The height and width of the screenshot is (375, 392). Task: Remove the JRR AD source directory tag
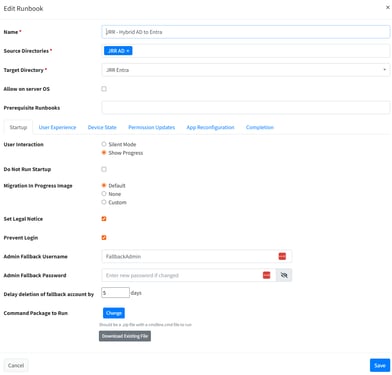[x=128, y=51]
